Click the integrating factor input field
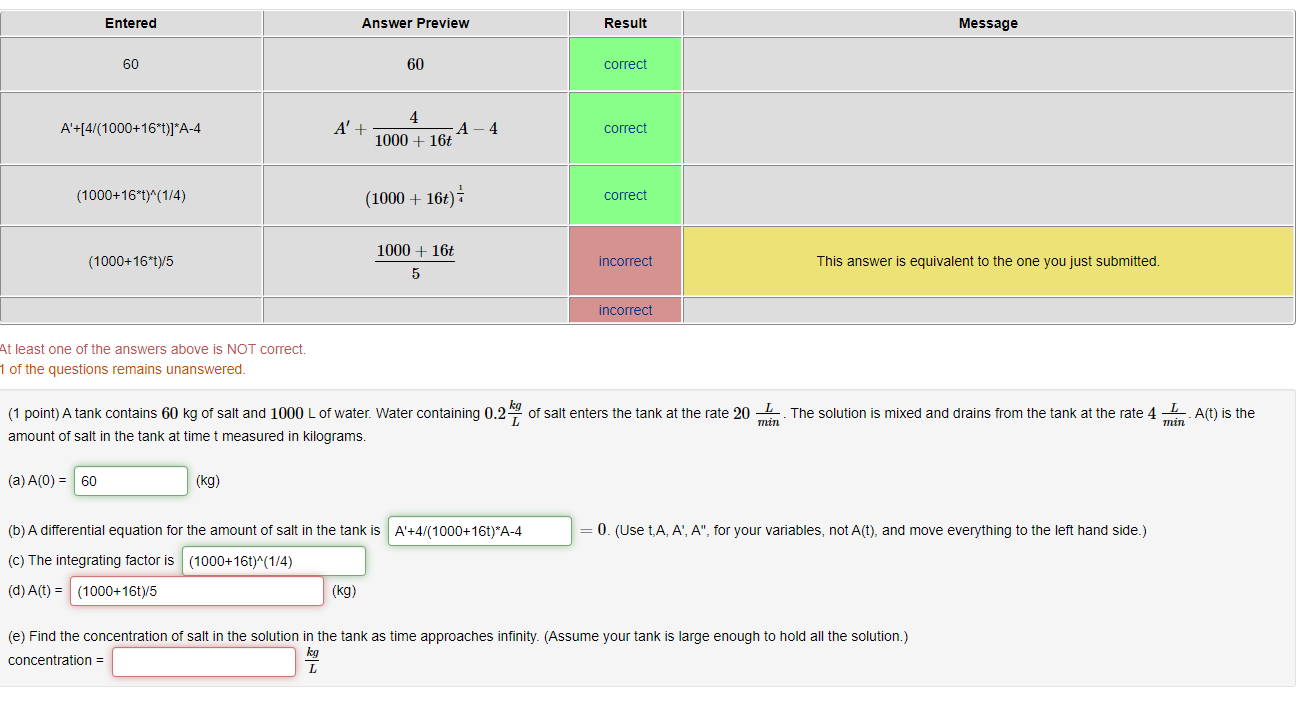 [273, 561]
